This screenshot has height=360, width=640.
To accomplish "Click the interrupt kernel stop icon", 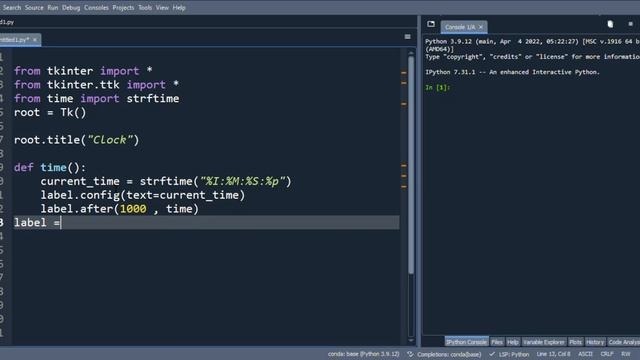I will click(630, 24).
